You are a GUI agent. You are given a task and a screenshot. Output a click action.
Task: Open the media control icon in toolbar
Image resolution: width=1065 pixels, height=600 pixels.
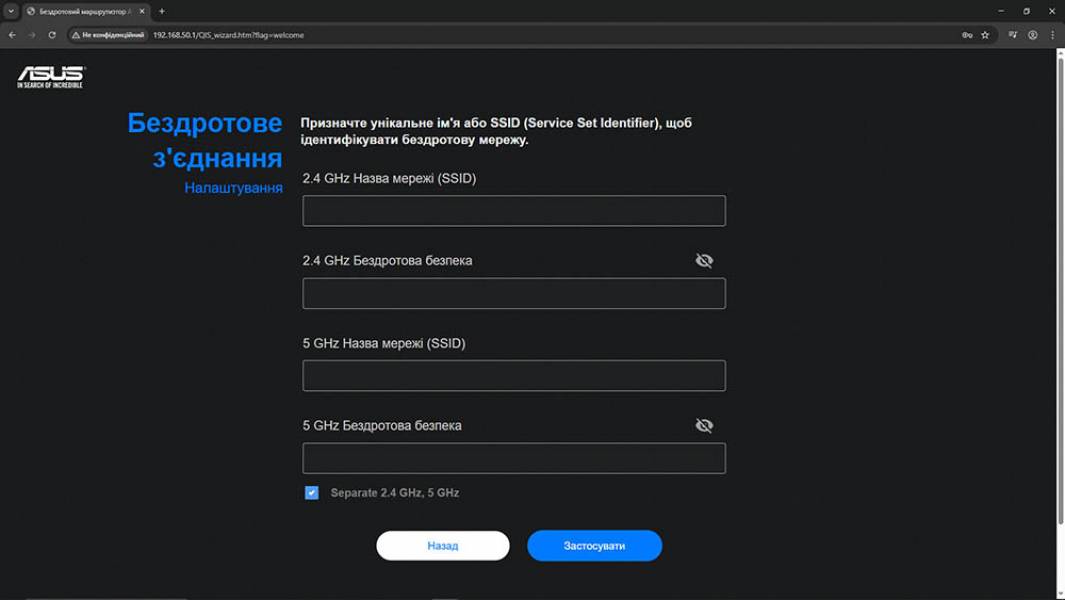tap(1013, 35)
